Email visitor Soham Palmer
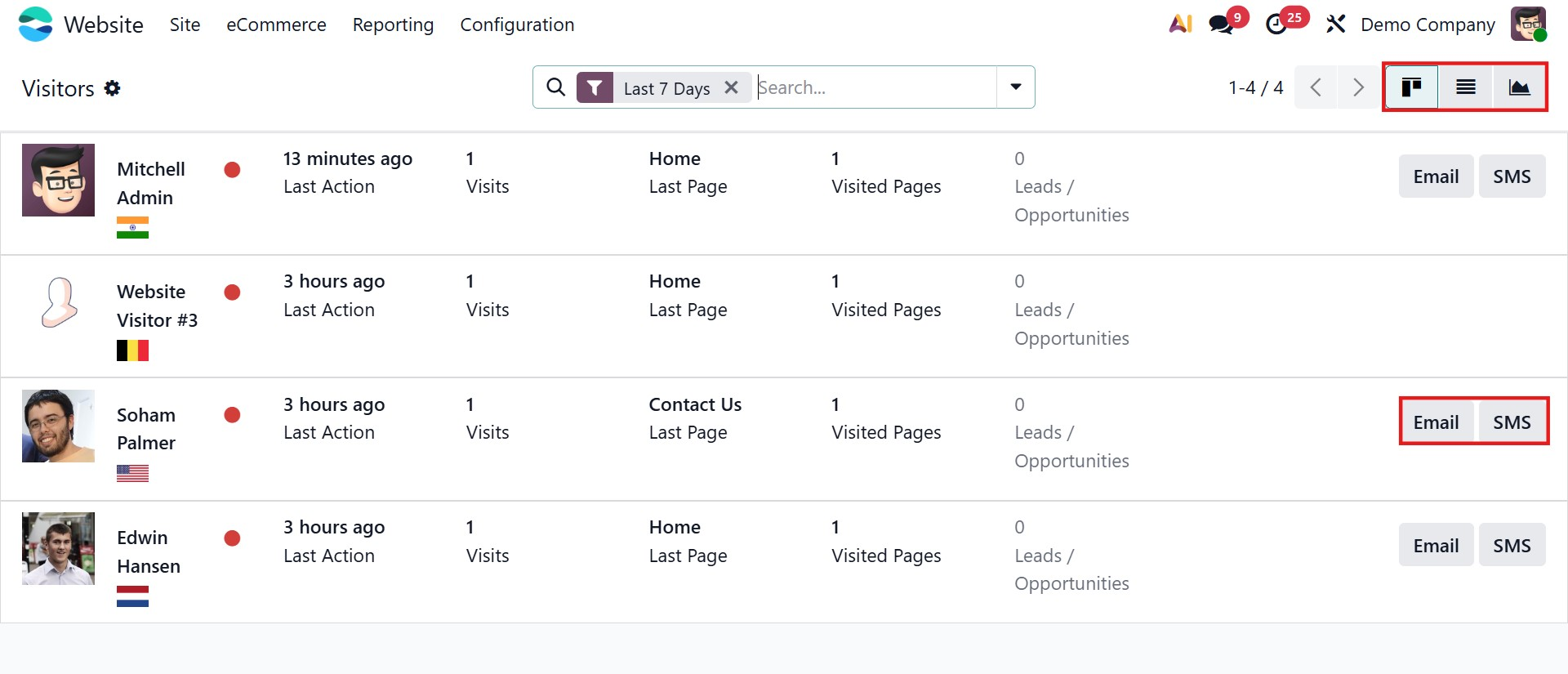Image resolution: width=1568 pixels, height=674 pixels. (1436, 422)
